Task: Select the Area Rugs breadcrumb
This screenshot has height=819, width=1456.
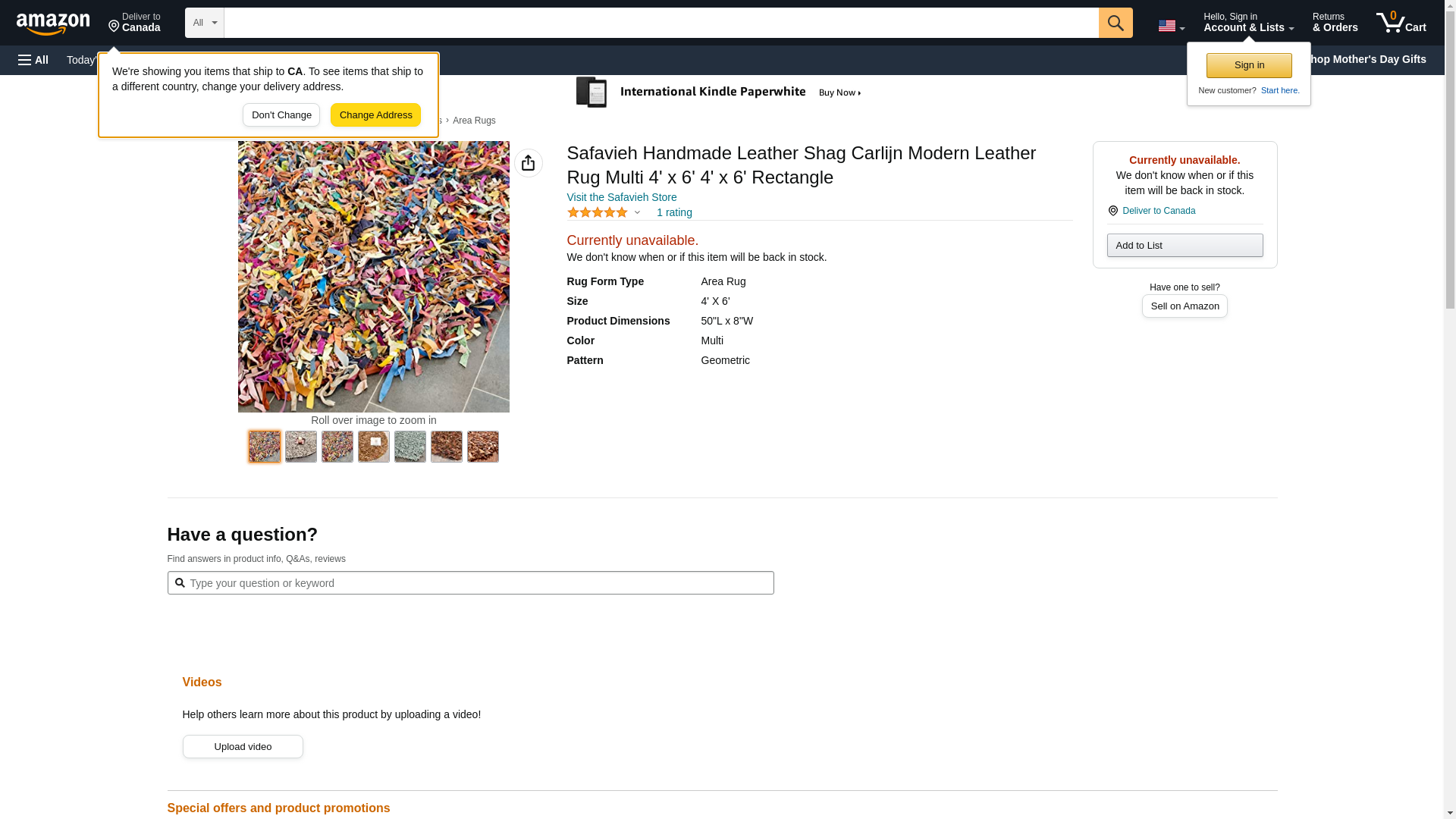Action: (x=474, y=121)
